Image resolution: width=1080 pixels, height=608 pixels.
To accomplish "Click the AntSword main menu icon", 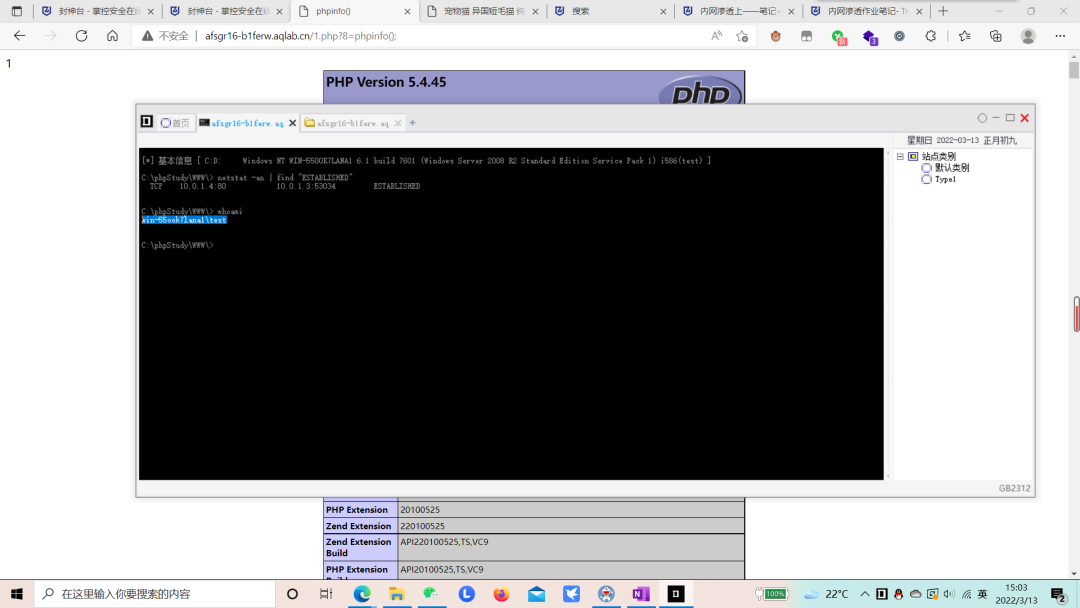I will 147,122.
